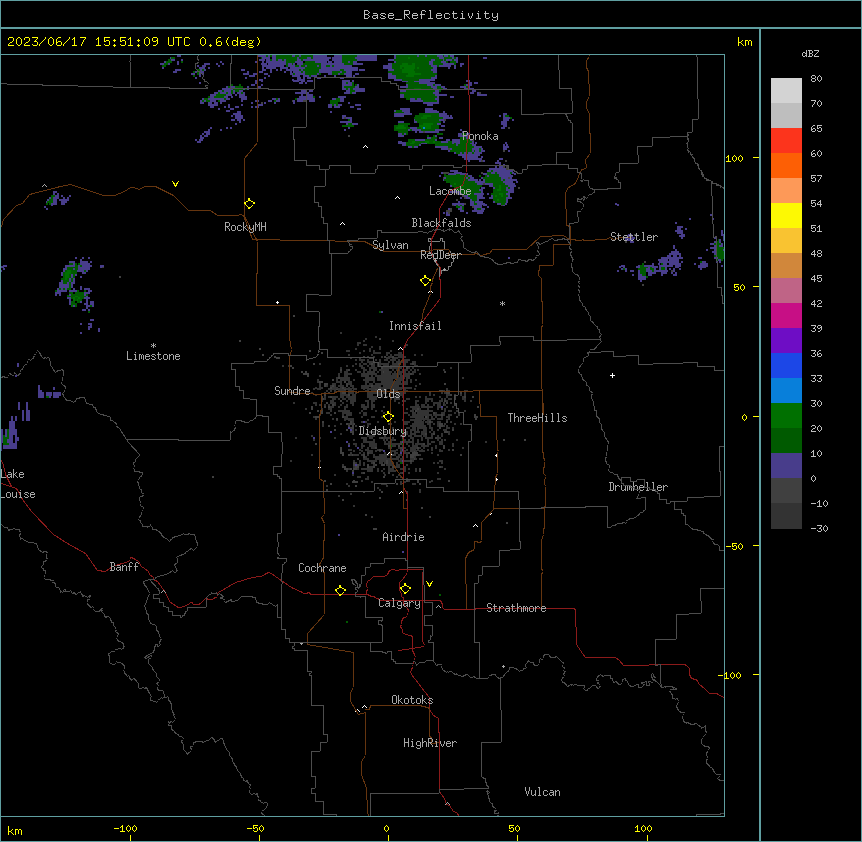Click the 100 tick on the right axis
The height and width of the screenshot is (842, 862).
tap(734, 159)
